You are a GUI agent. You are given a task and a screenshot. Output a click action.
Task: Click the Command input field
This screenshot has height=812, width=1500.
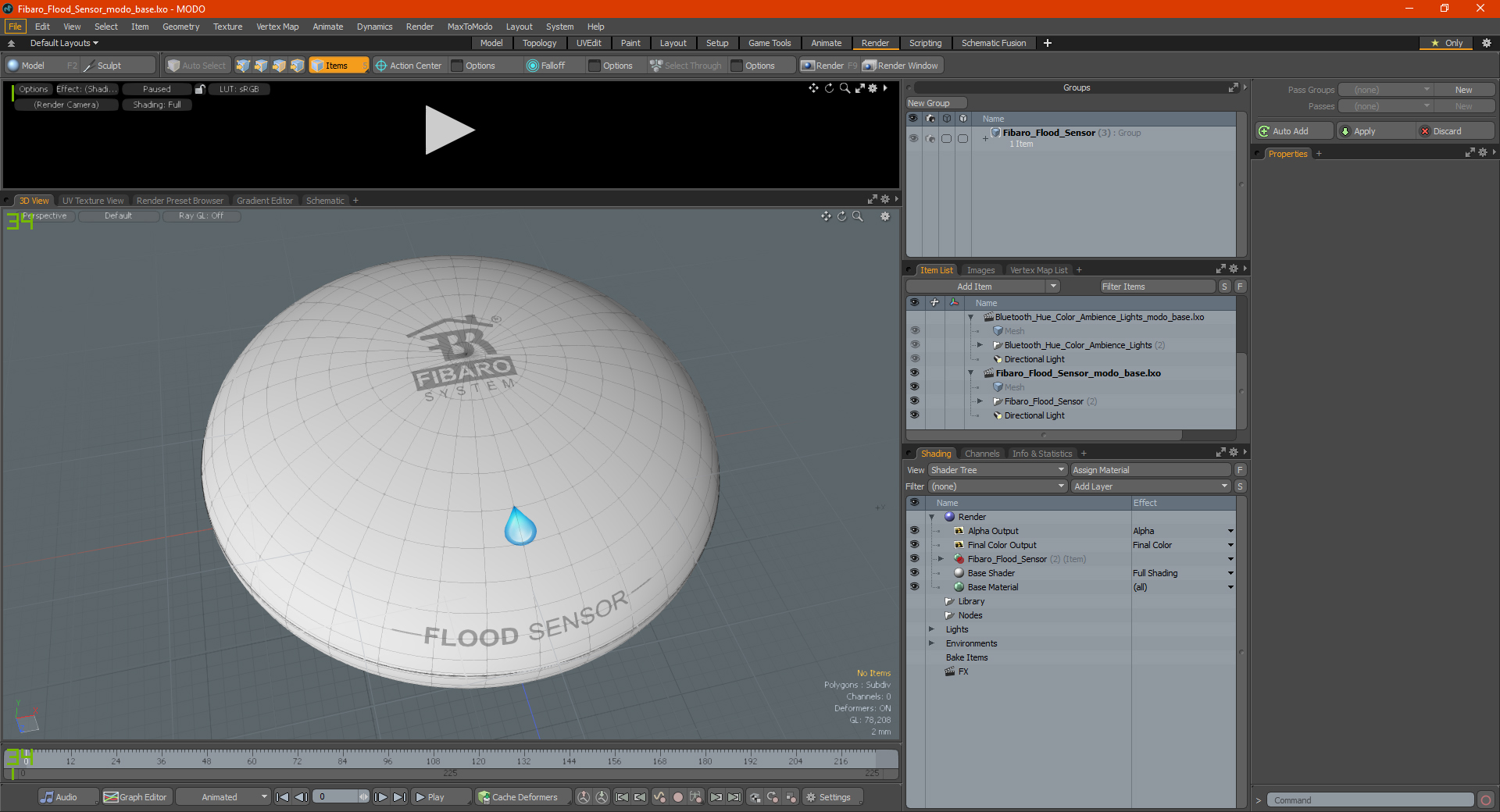pos(1370,800)
